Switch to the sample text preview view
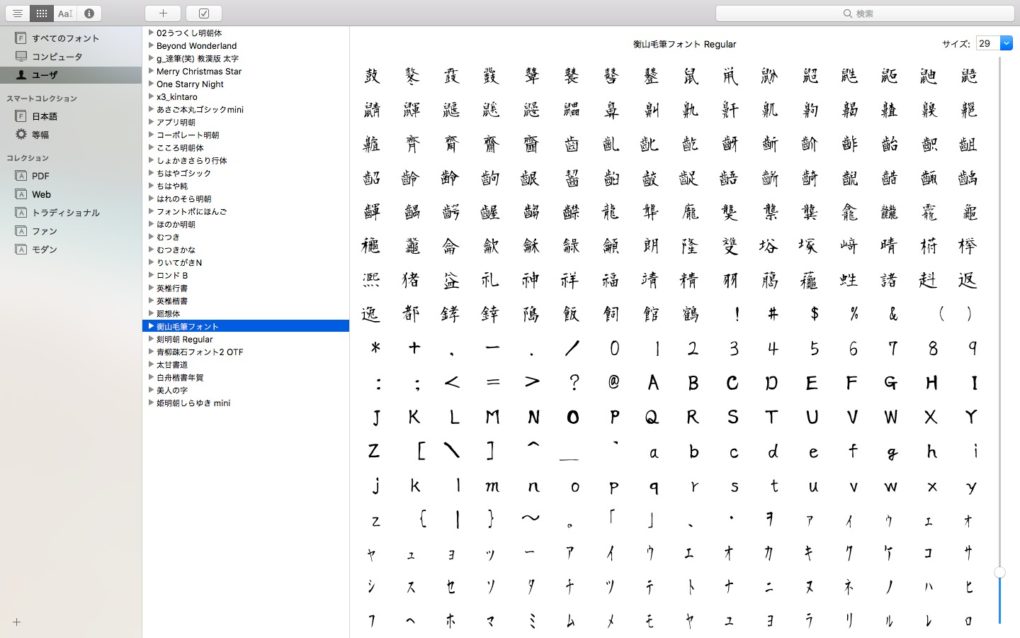The image size is (1020, 638). [17, 13]
